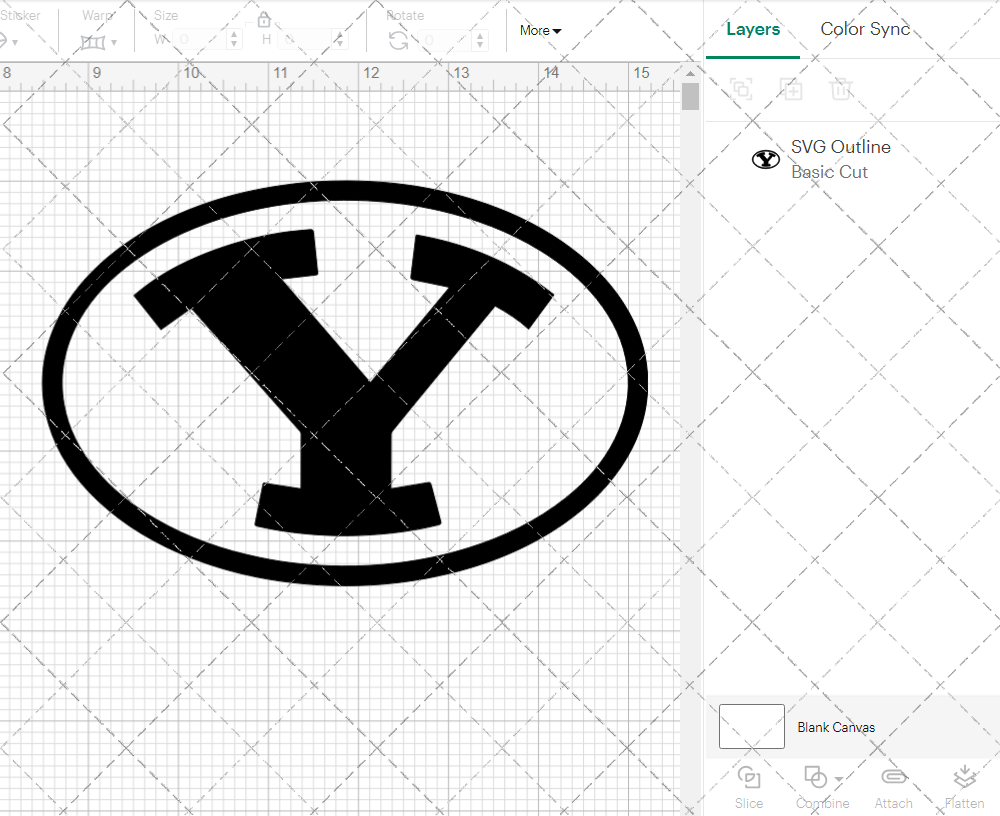Switch to the Color Sync tab
This screenshot has width=1000, height=816.
coord(865,29)
